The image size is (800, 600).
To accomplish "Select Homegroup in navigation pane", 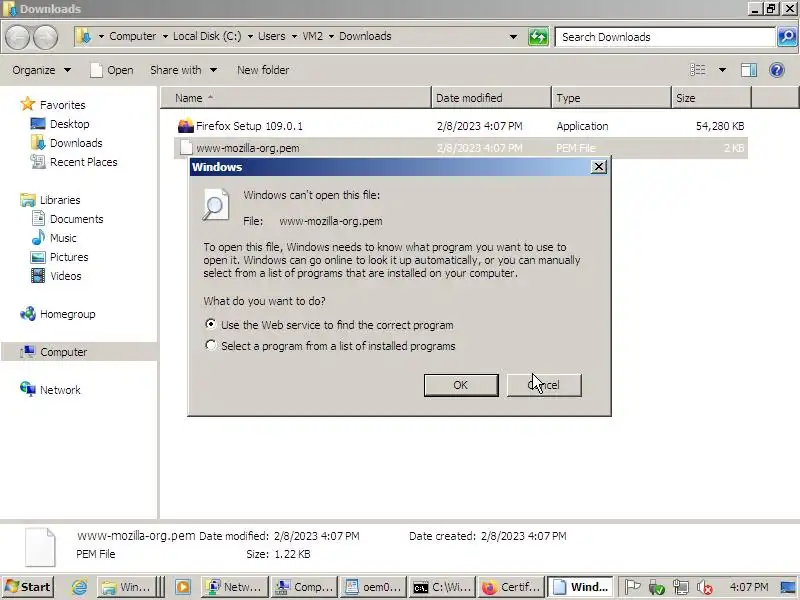I will (x=67, y=314).
